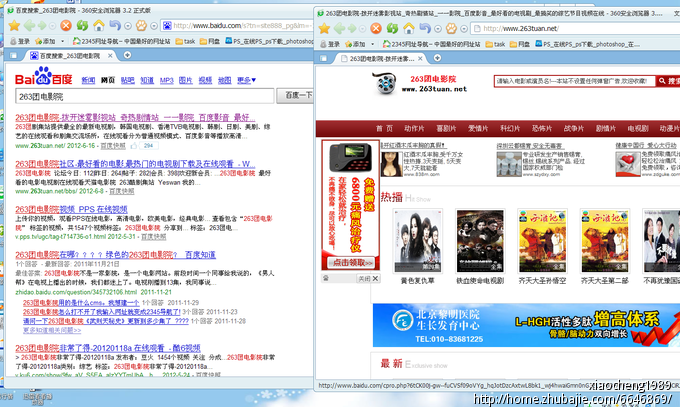Close the 百度搜索_263团电影院 tab

tap(112, 58)
